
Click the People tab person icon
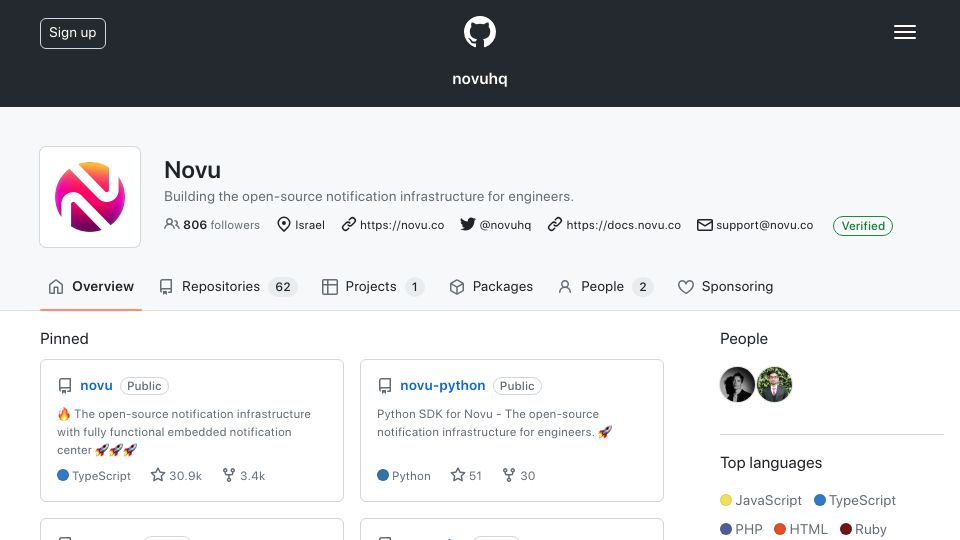tap(564, 287)
